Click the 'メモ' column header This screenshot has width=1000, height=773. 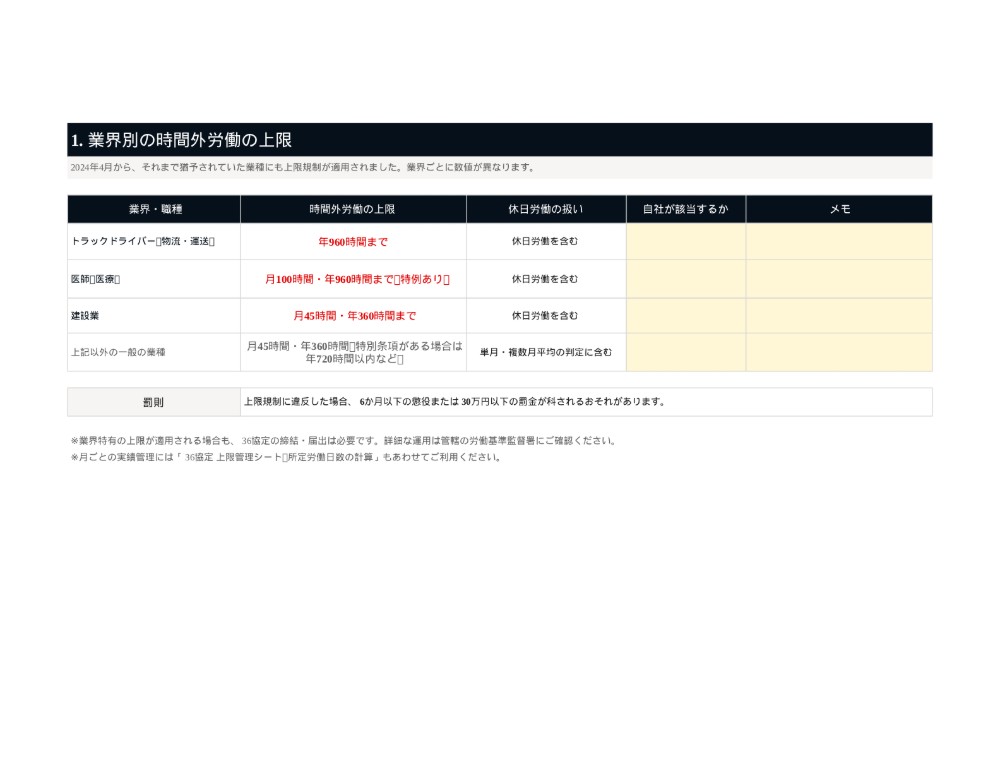click(x=839, y=209)
